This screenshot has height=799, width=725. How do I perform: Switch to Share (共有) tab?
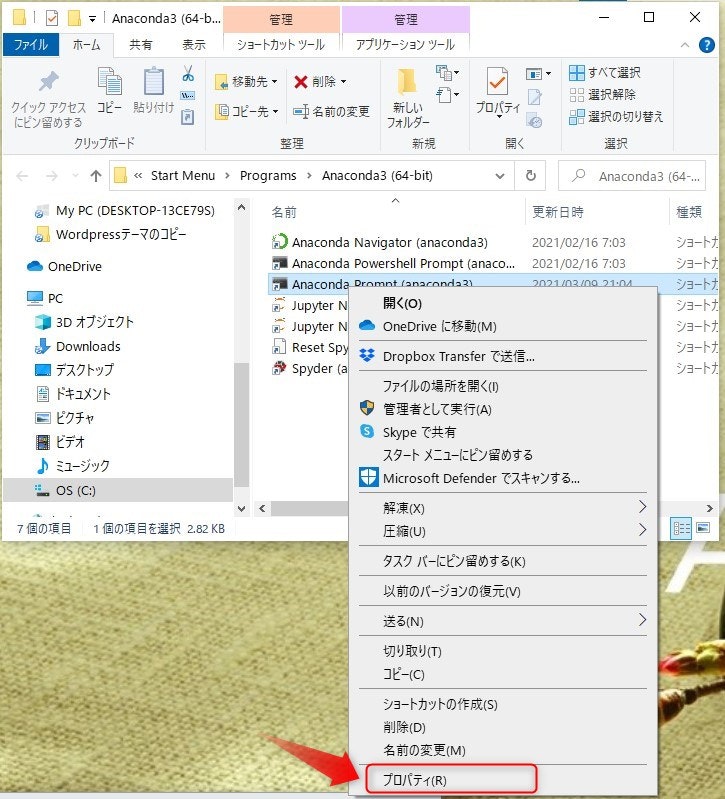click(x=141, y=45)
